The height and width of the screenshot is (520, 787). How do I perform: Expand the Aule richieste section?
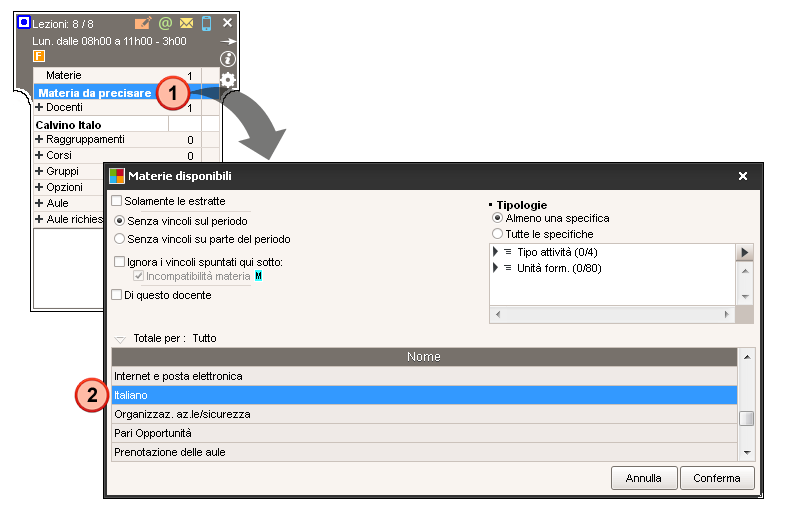pyautogui.click(x=39, y=219)
